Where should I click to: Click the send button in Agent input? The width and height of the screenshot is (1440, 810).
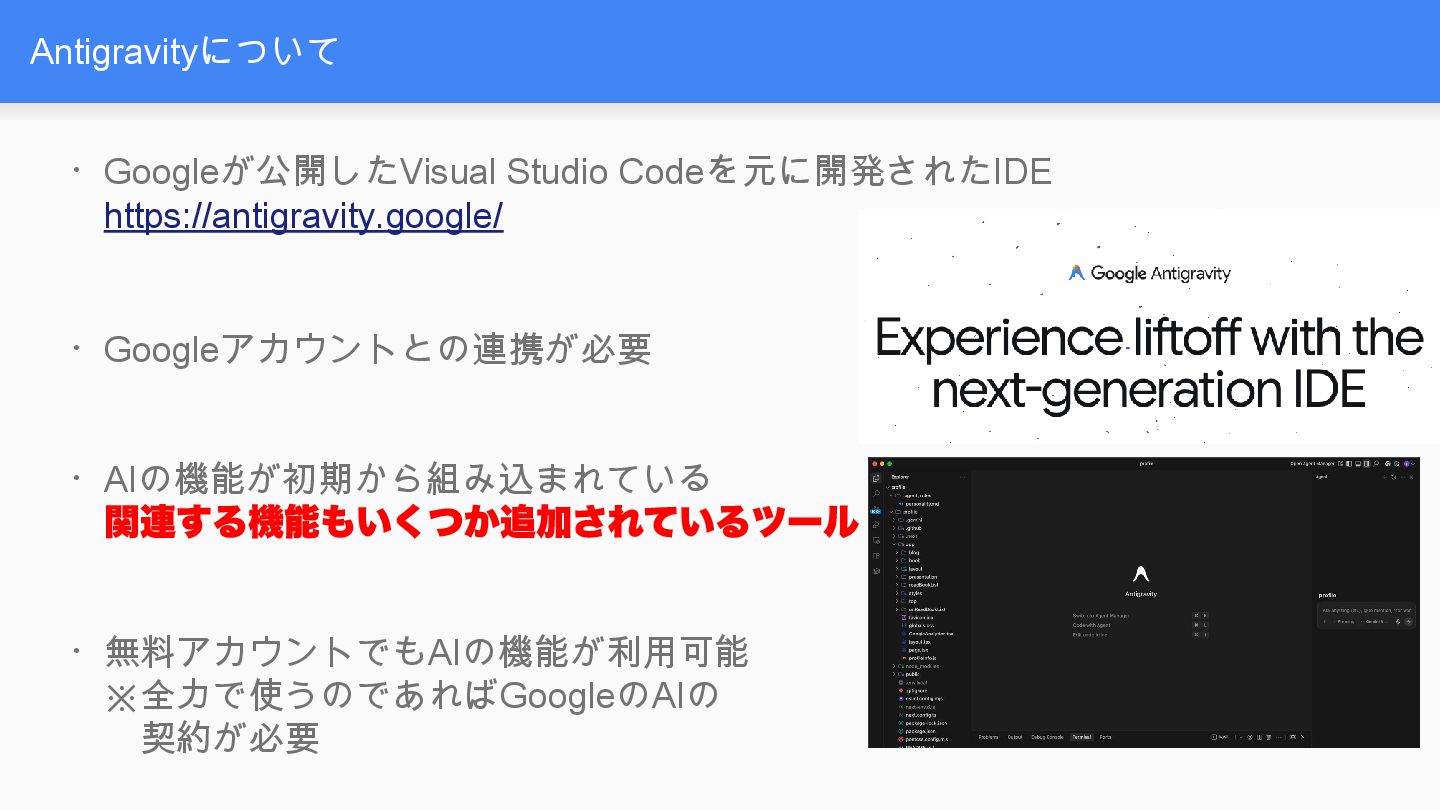click(1408, 622)
